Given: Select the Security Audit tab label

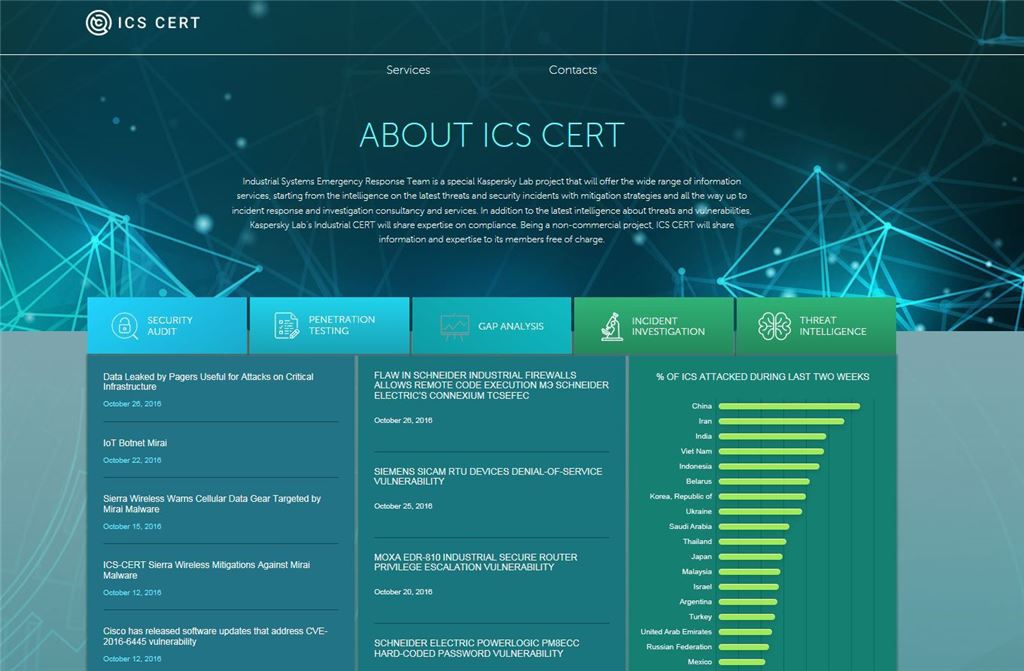Looking at the screenshot, I should click(170, 326).
